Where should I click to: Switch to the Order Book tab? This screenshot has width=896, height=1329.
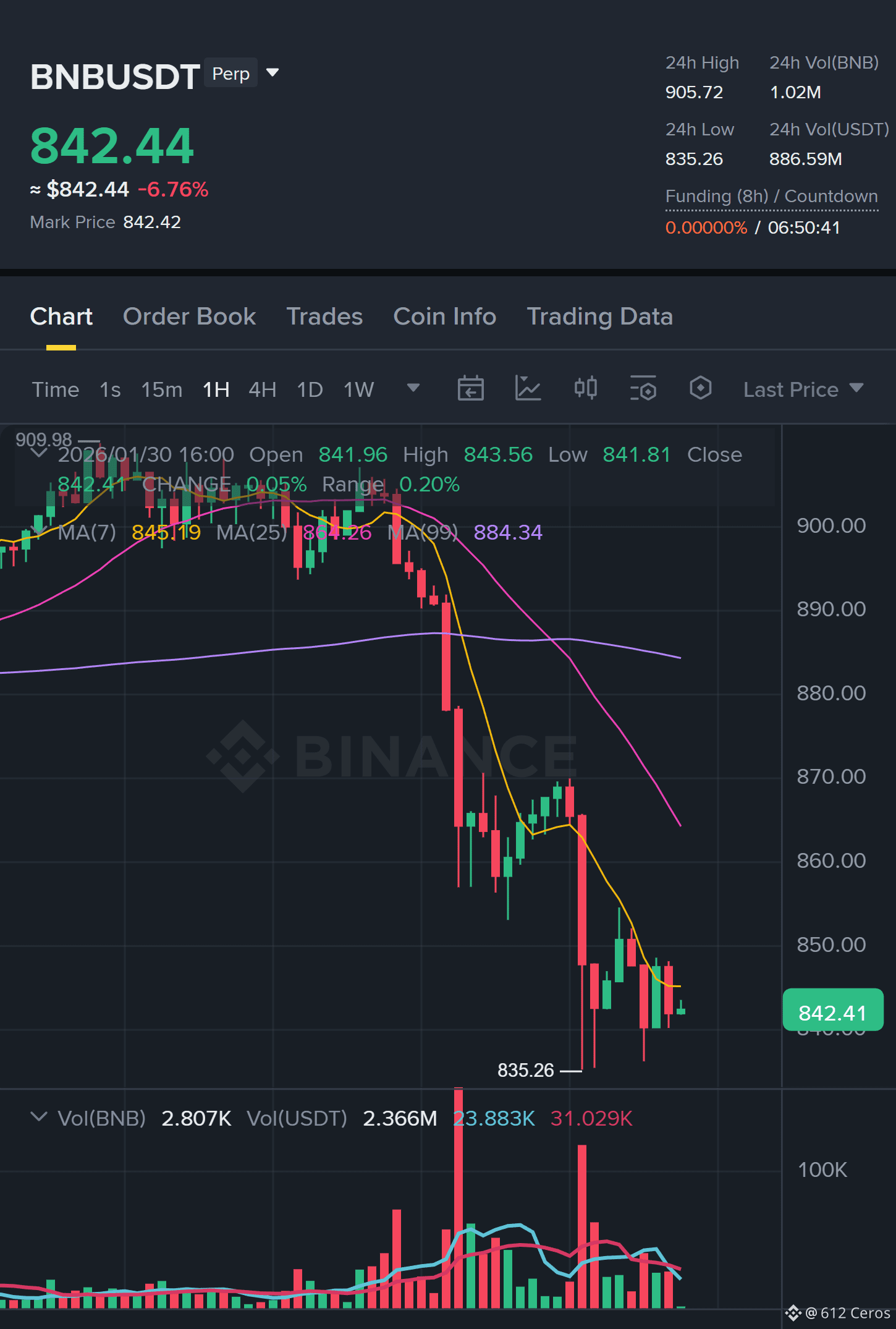pos(189,316)
